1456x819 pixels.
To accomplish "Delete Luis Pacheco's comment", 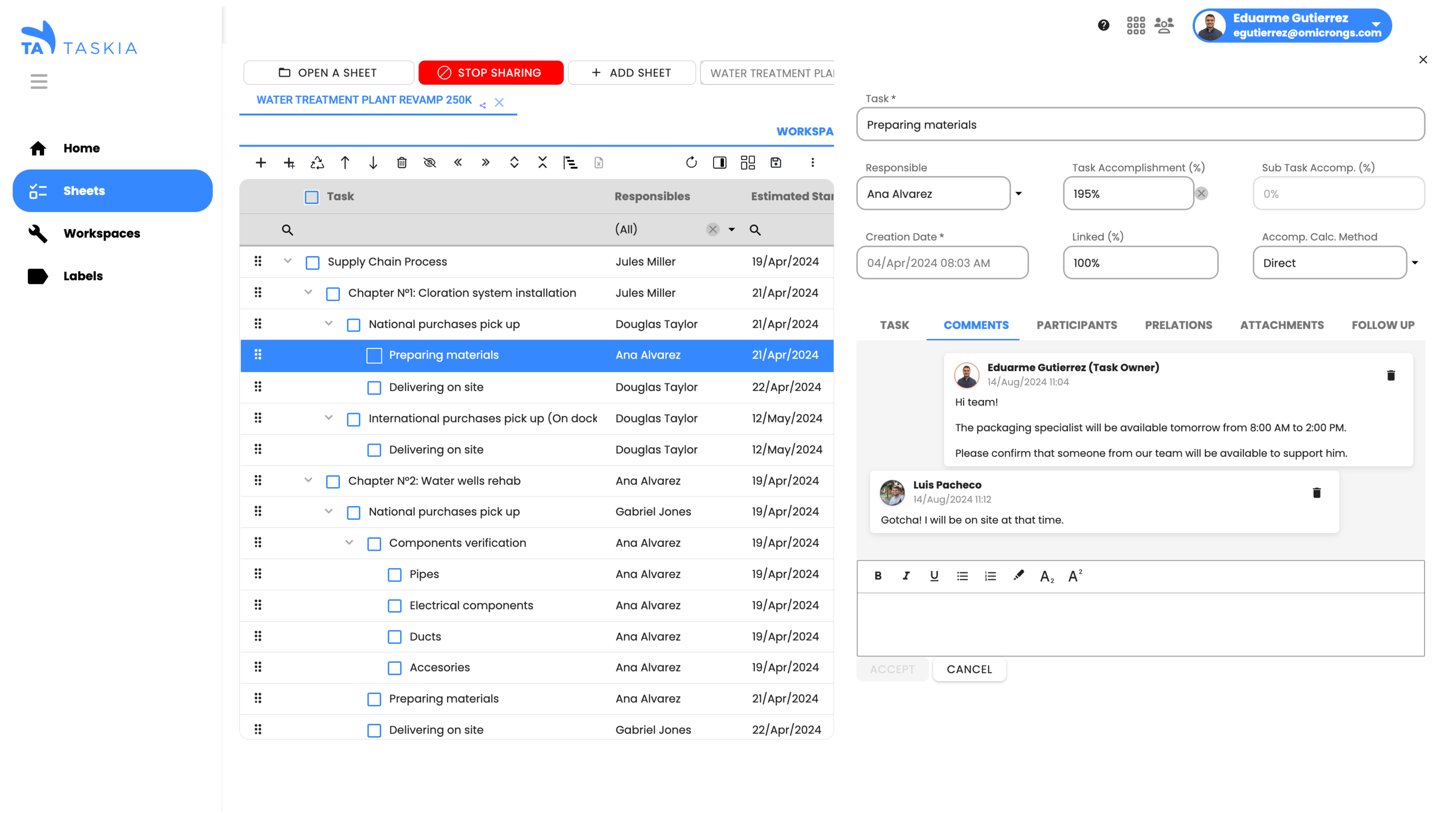I will pyautogui.click(x=1316, y=493).
